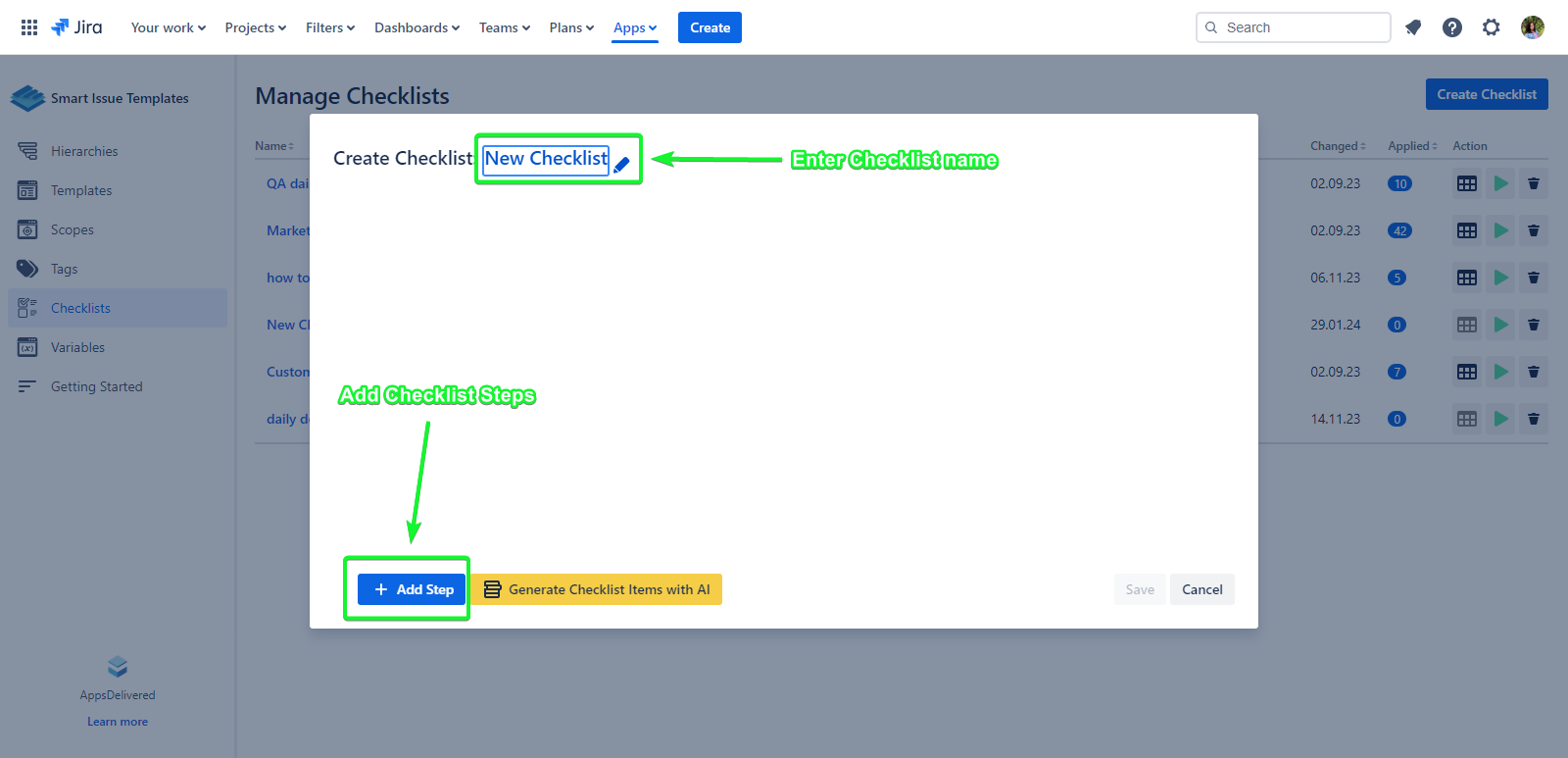This screenshot has width=1568, height=758.
Task: Click Generate Checklist Items with AI
Action: click(597, 589)
